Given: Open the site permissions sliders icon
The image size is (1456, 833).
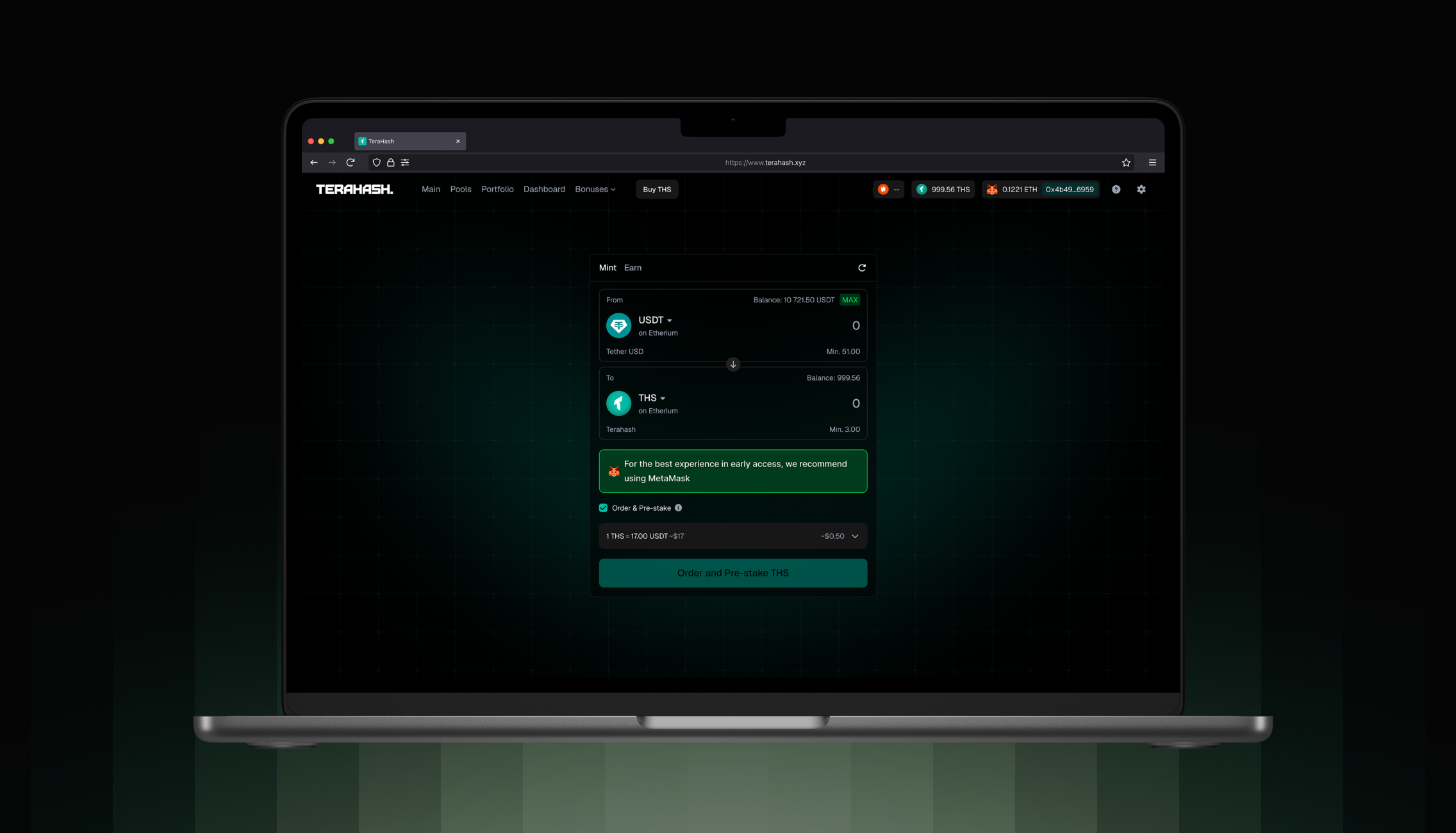Looking at the screenshot, I should point(405,163).
